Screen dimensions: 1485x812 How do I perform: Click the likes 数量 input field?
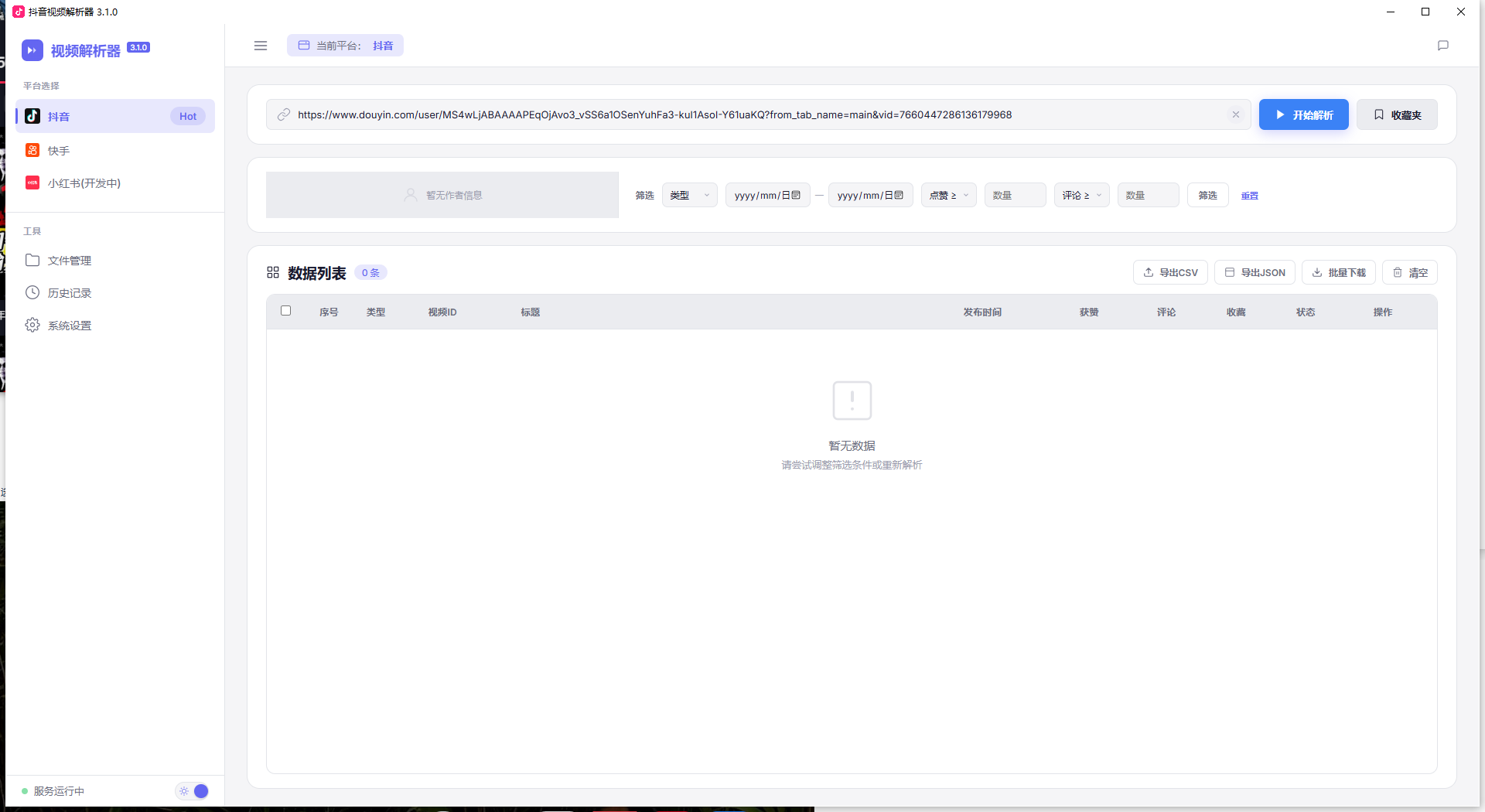click(1015, 195)
